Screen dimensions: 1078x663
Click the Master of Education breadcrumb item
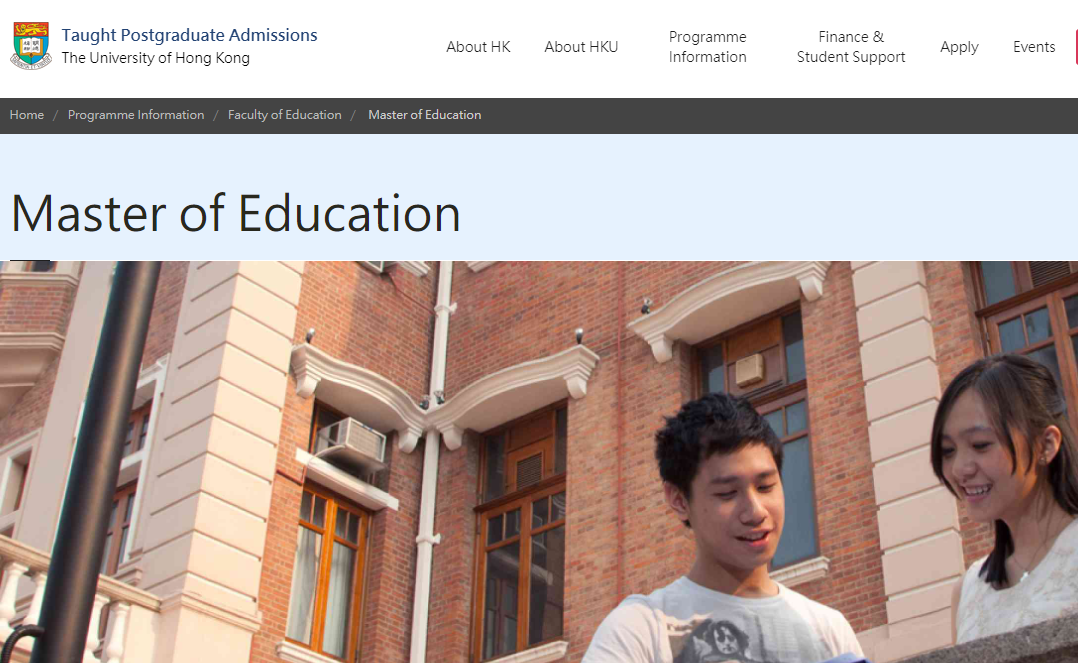tap(424, 115)
